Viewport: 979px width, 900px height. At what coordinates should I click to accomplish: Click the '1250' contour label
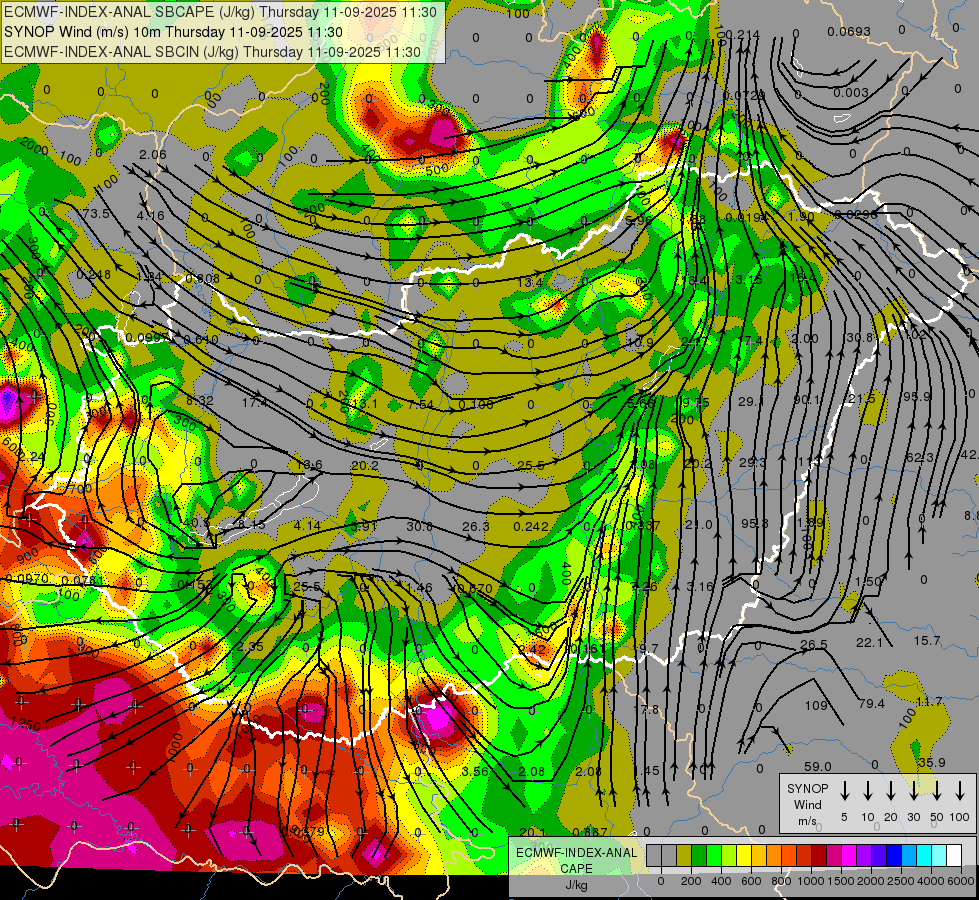[x=26, y=724]
